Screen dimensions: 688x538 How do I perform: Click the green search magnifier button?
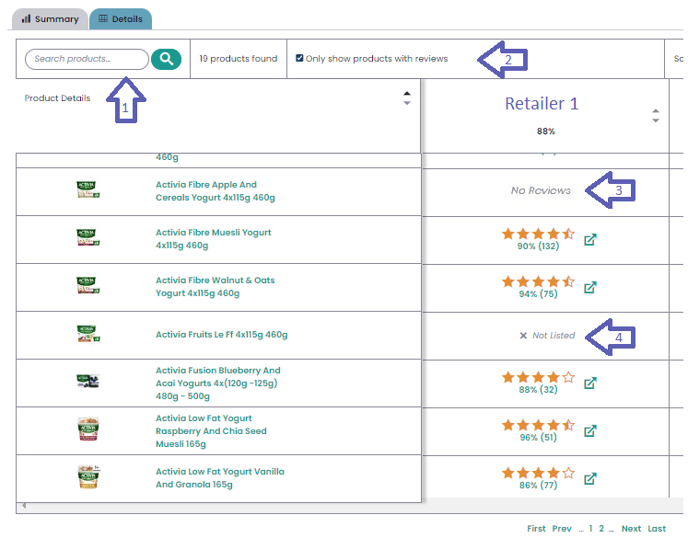click(x=166, y=59)
